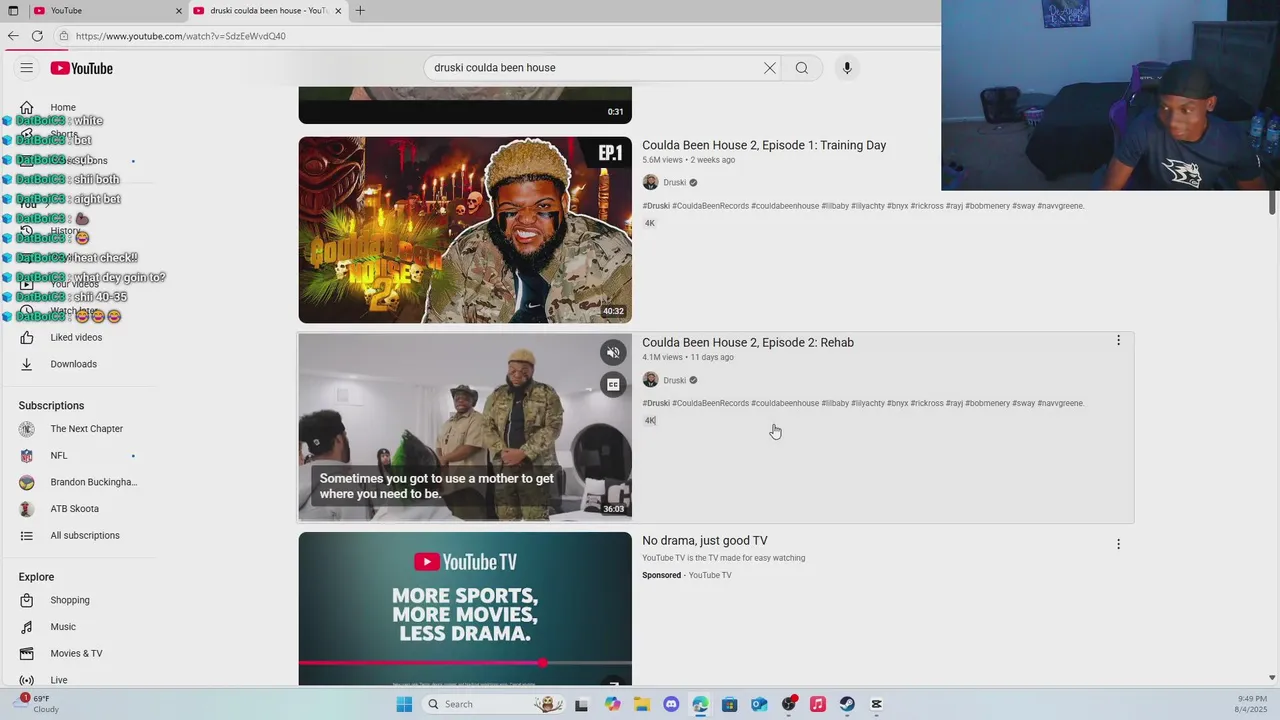The image size is (1280, 720).
Task: Open Microsoft Store from taskbar
Action: 730,704
